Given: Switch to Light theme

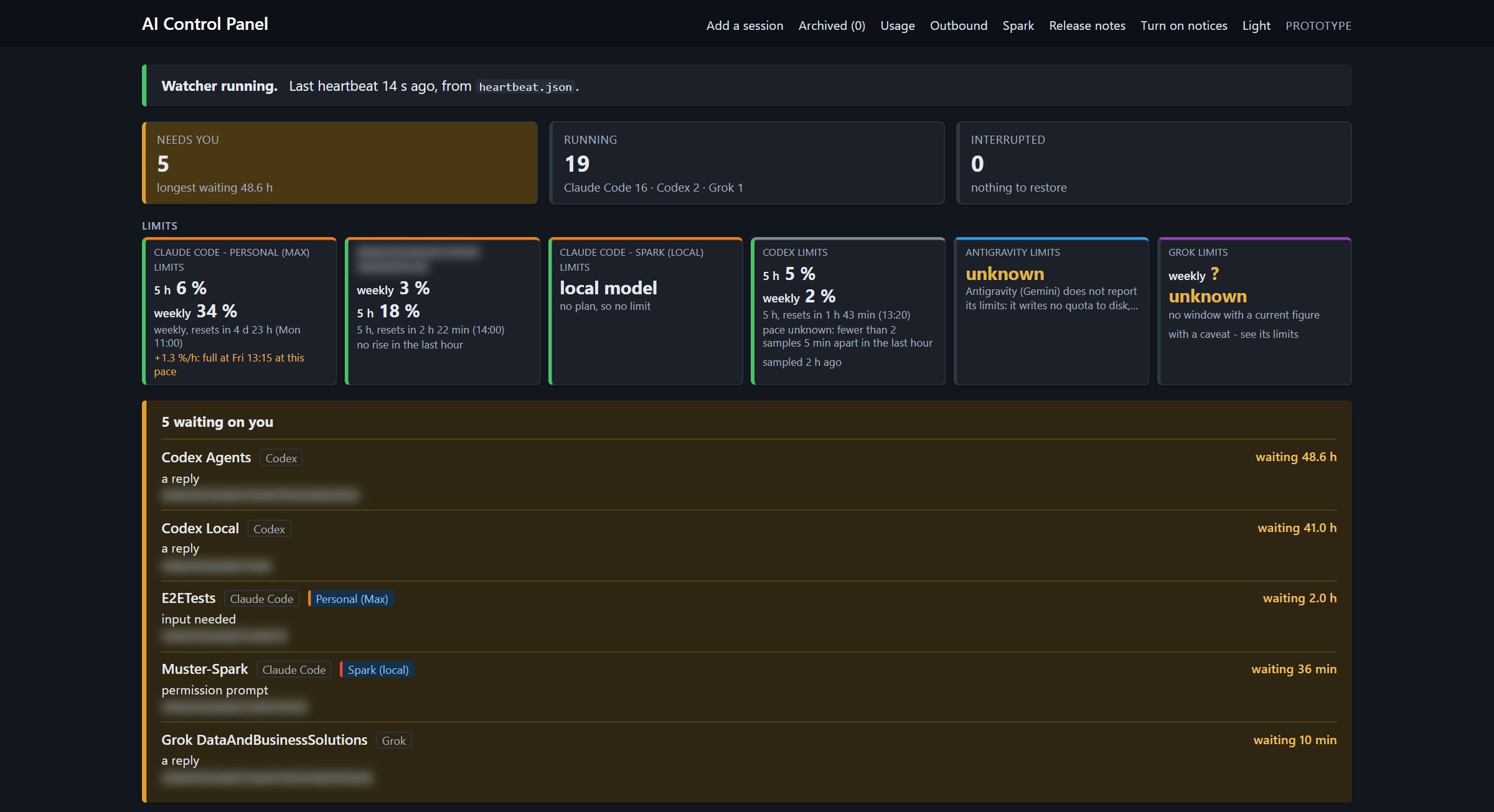Looking at the screenshot, I should click(1256, 26).
